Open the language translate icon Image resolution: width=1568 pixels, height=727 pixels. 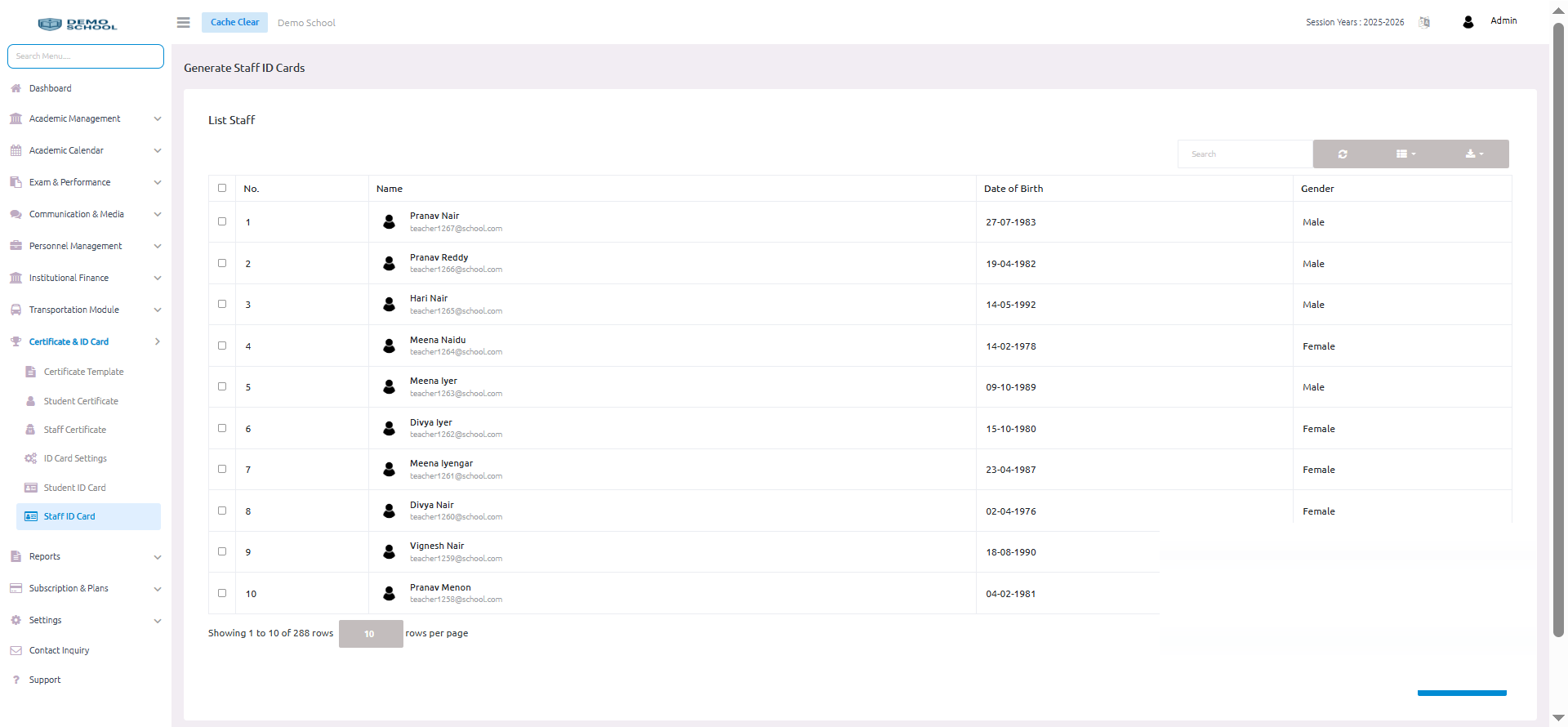point(1424,22)
